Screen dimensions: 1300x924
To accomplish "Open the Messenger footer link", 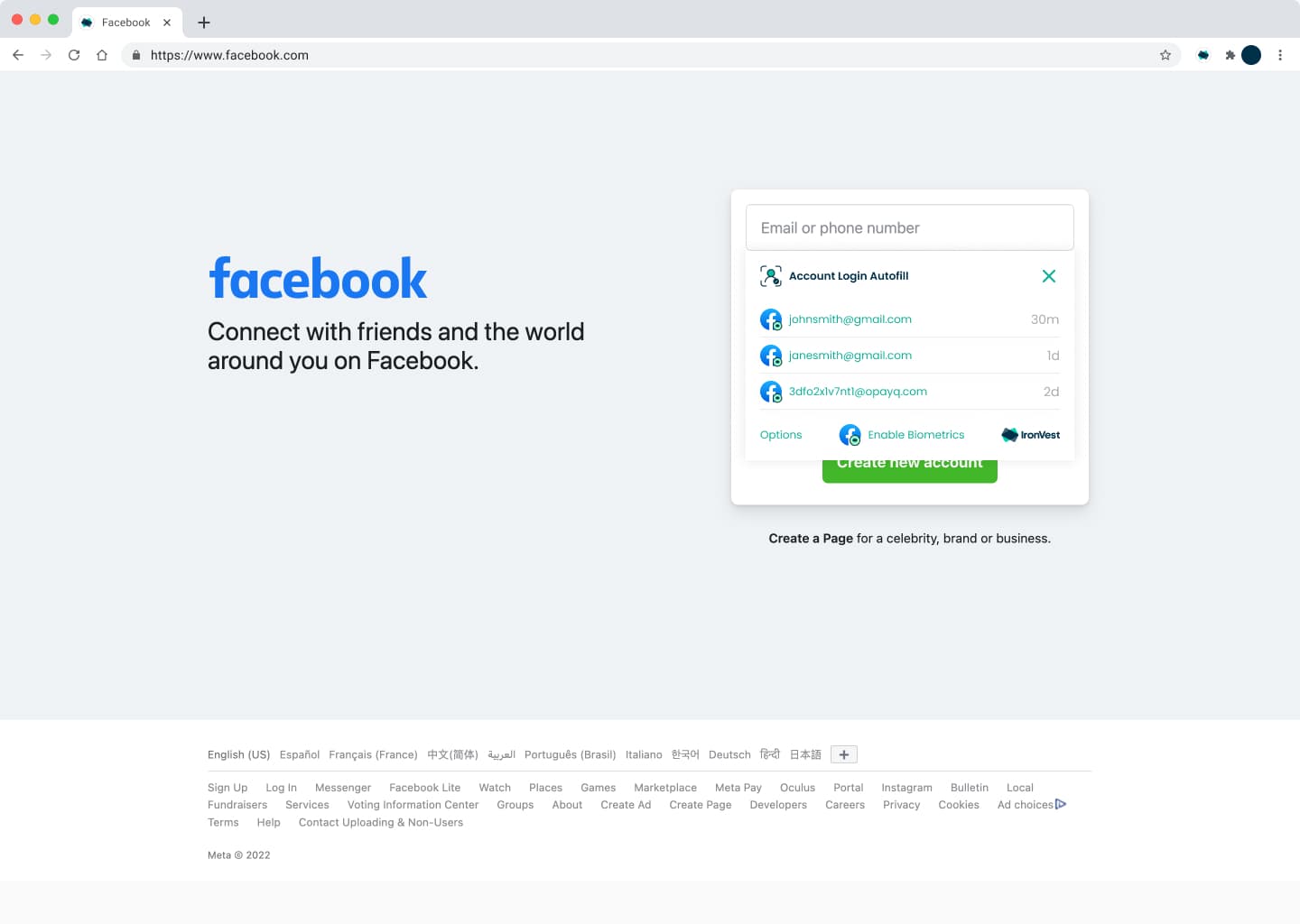I will pos(343,788).
